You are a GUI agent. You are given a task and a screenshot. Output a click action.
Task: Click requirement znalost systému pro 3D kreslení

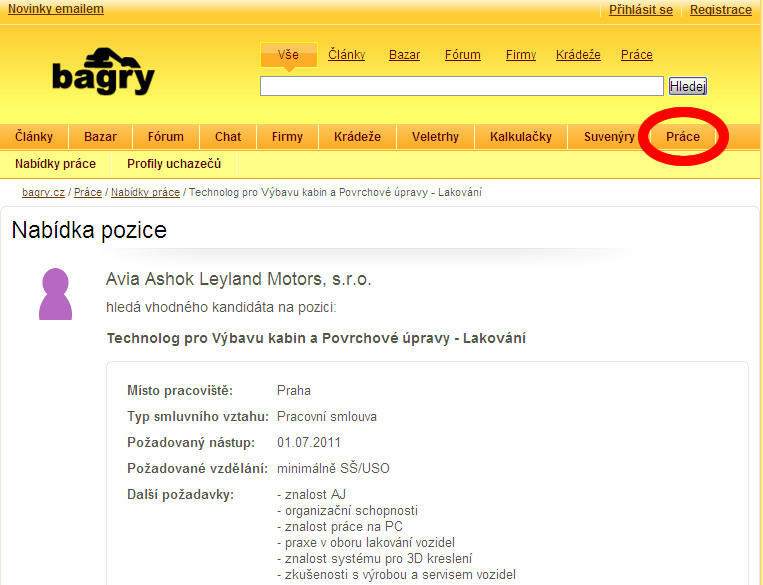pos(375,559)
